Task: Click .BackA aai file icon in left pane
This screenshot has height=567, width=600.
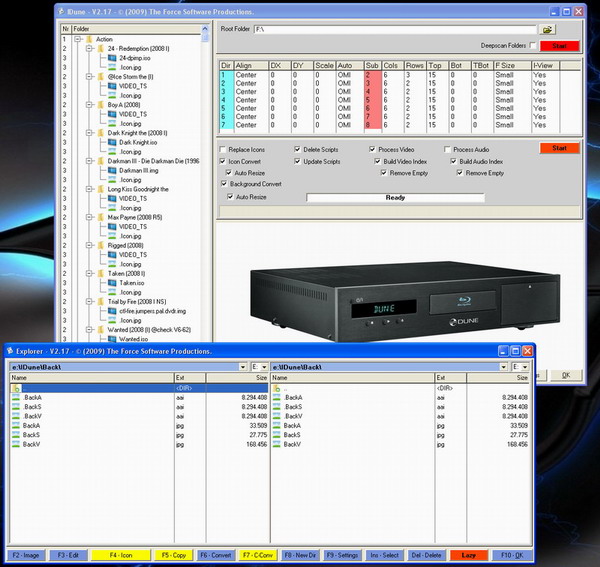Action: (16, 398)
